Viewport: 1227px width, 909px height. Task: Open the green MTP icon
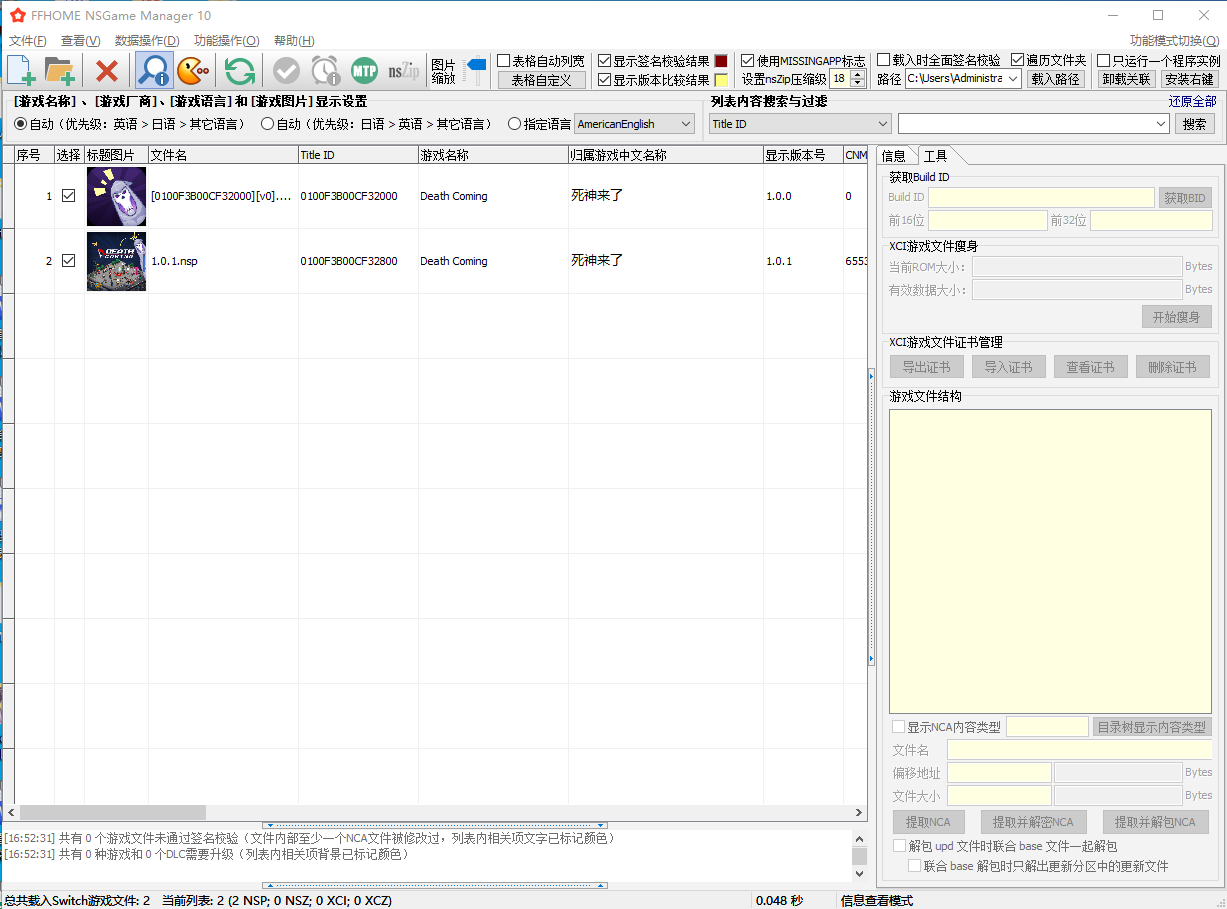(x=364, y=71)
